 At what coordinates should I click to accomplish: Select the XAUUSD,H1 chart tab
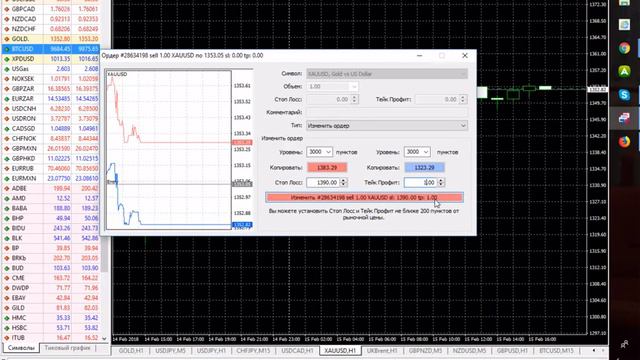340,351
